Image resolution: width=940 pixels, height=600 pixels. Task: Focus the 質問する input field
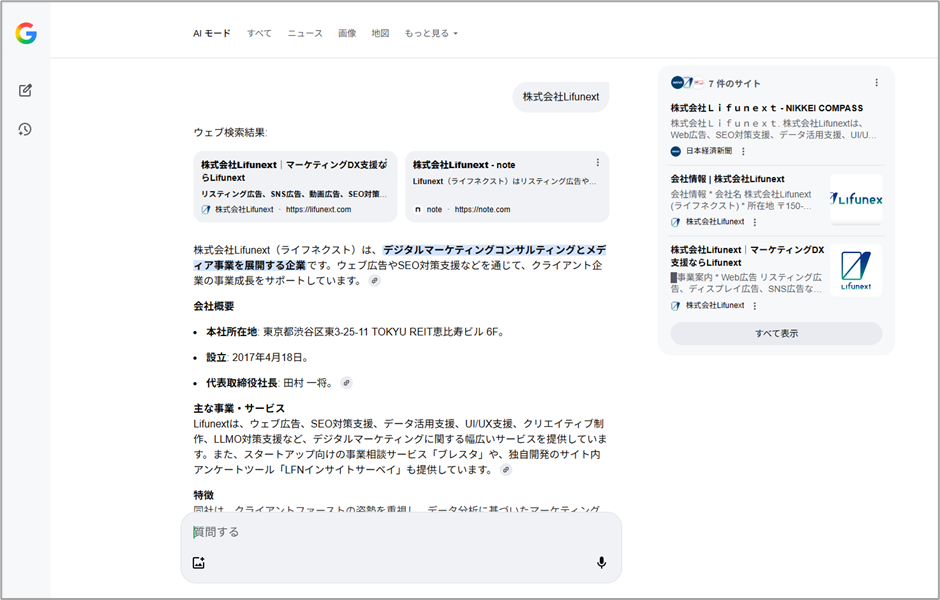400,532
